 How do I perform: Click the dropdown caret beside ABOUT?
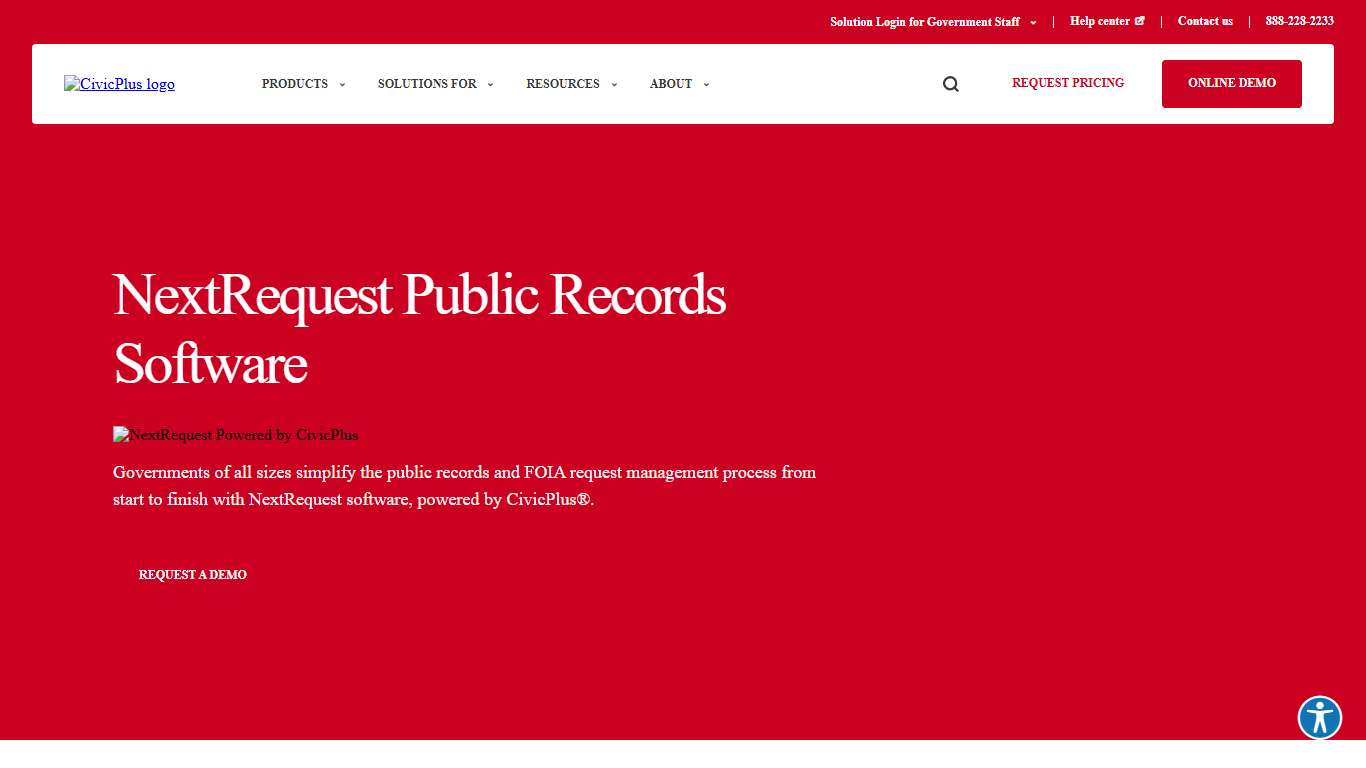pos(706,84)
